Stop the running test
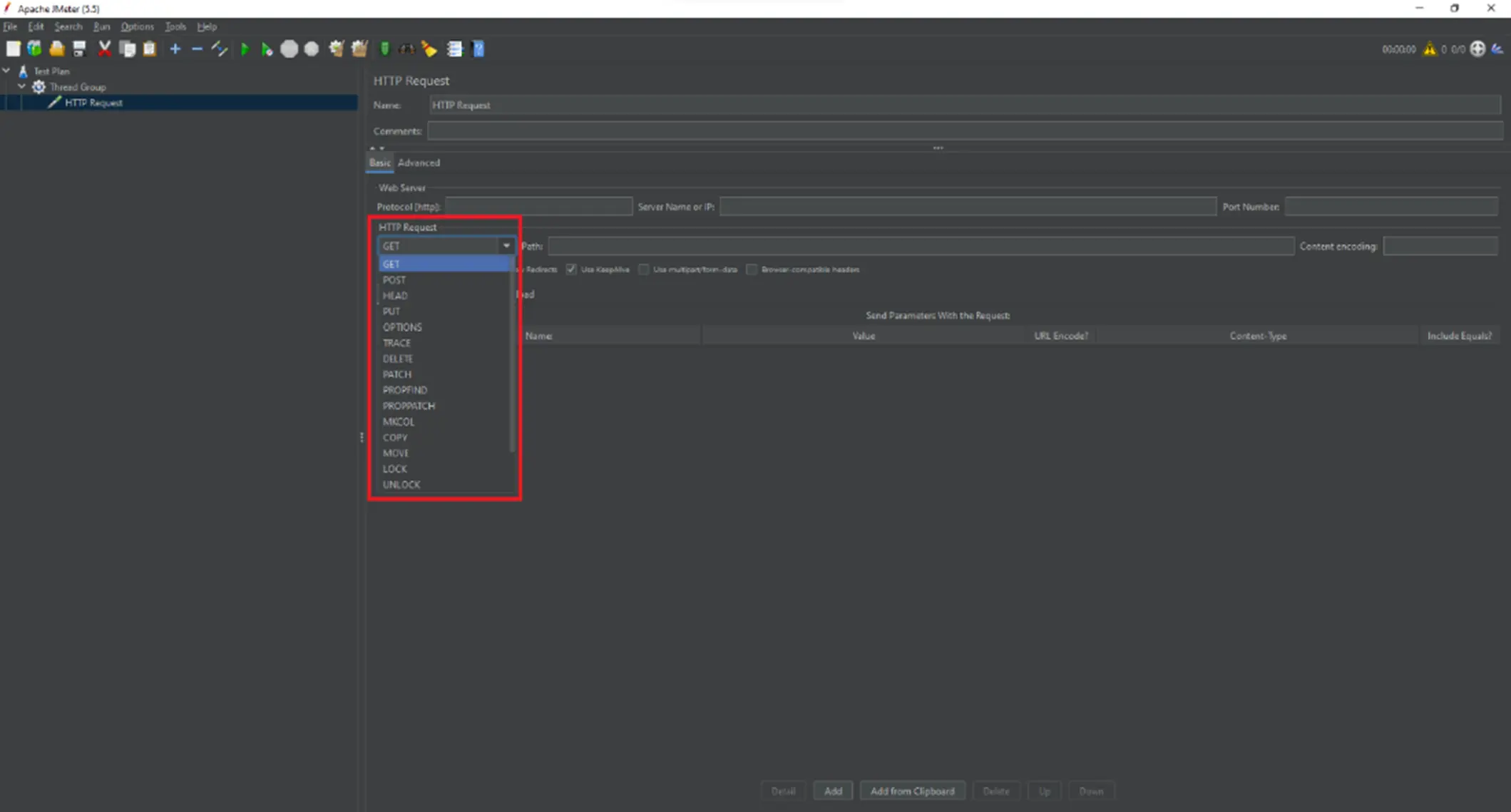This screenshot has width=1511, height=812. (x=290, y=48)
